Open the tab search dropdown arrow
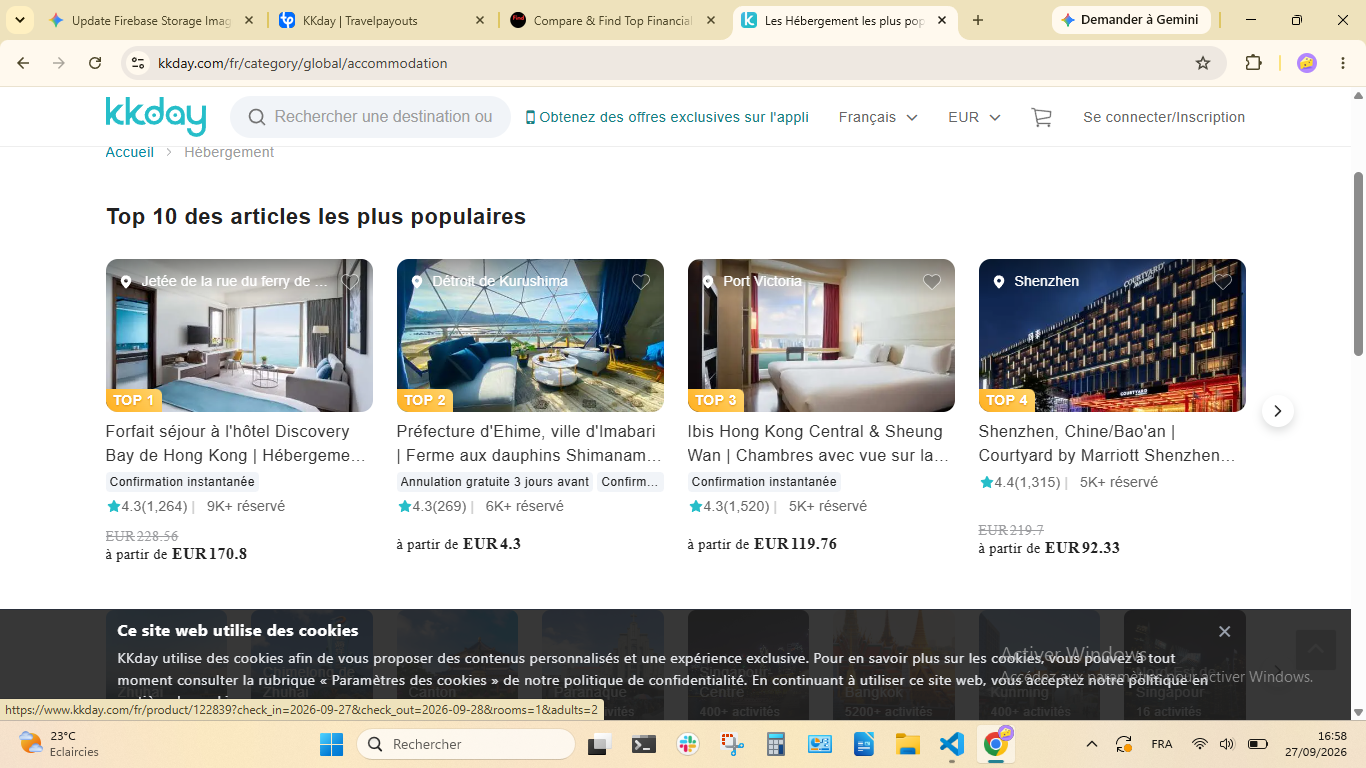The width and height of the screenshot is (1366, 768). click(19, 20)
